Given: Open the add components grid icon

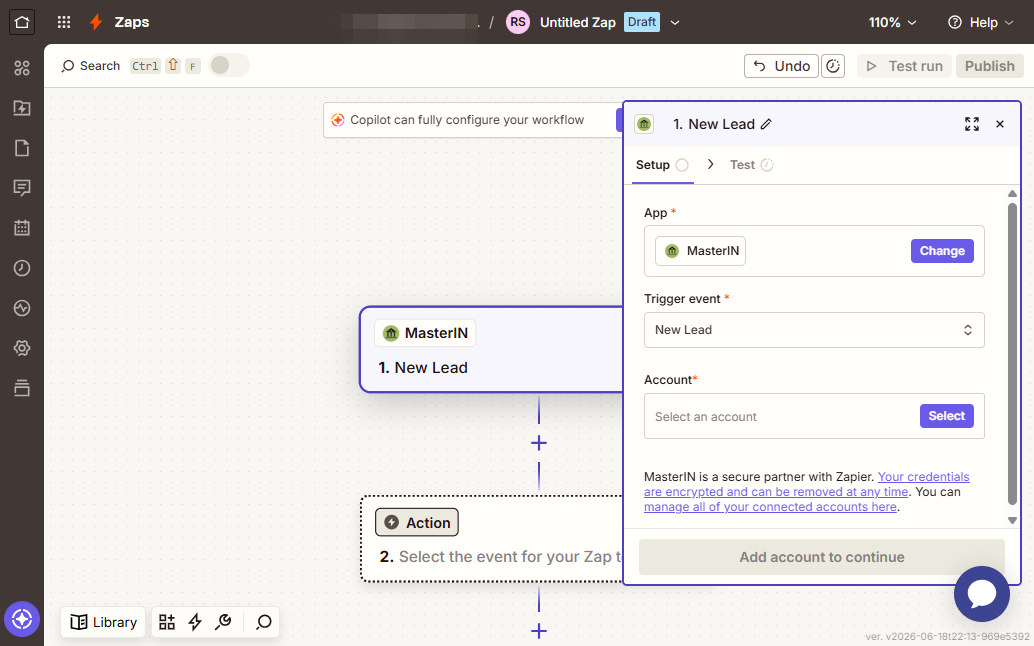Looking at the screenshot, I should pyautogui.click(x=167, y=622).
